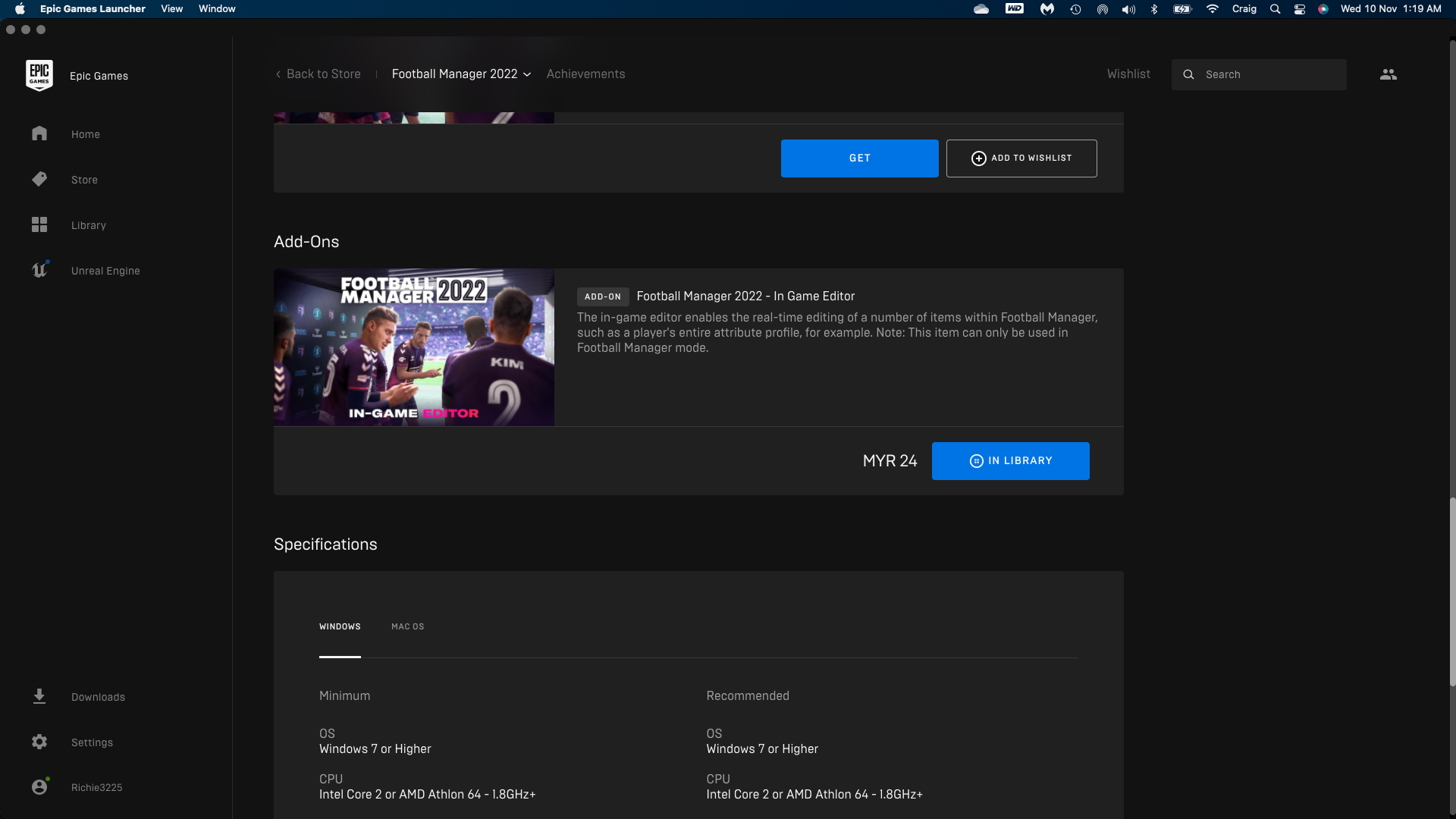
Task: Click the search magnifier icon in store search
Action: pyautogui.click(x=1188, y=74)
